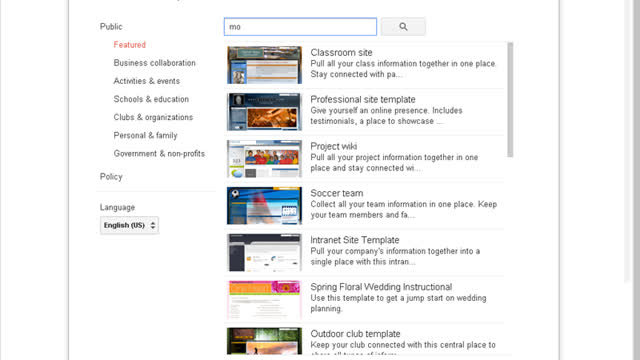Click 'Use this template to get a jump start' text

(398, 303)
